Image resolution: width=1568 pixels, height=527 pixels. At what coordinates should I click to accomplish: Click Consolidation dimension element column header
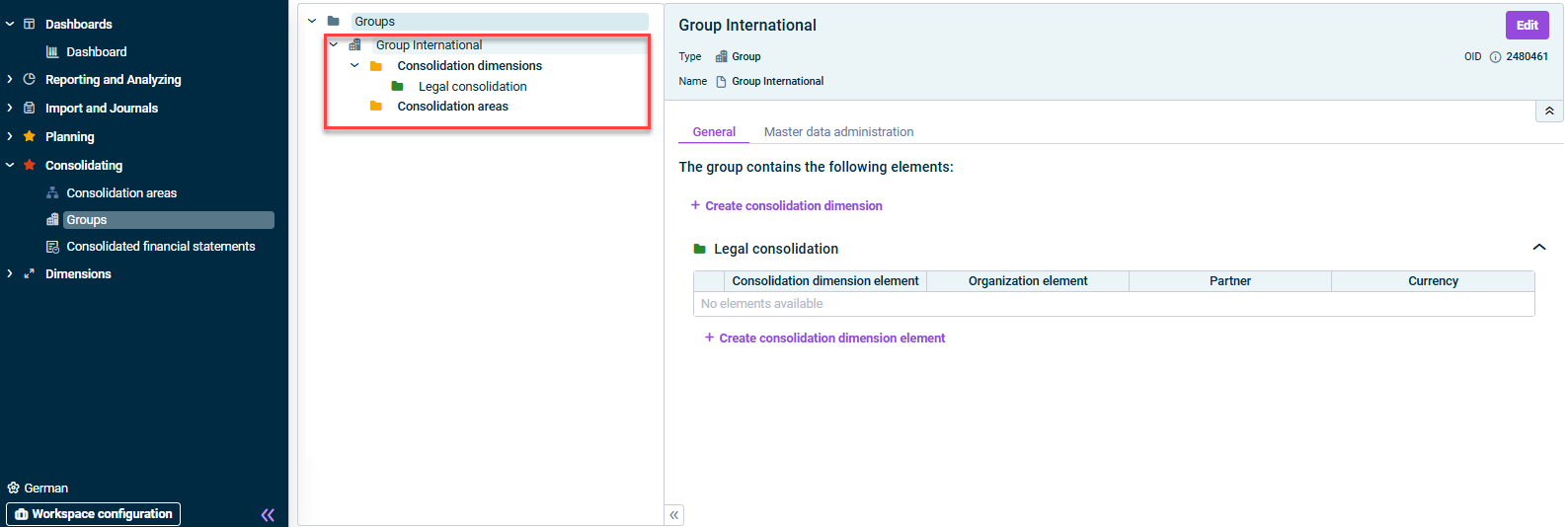(x=825, y=281)
